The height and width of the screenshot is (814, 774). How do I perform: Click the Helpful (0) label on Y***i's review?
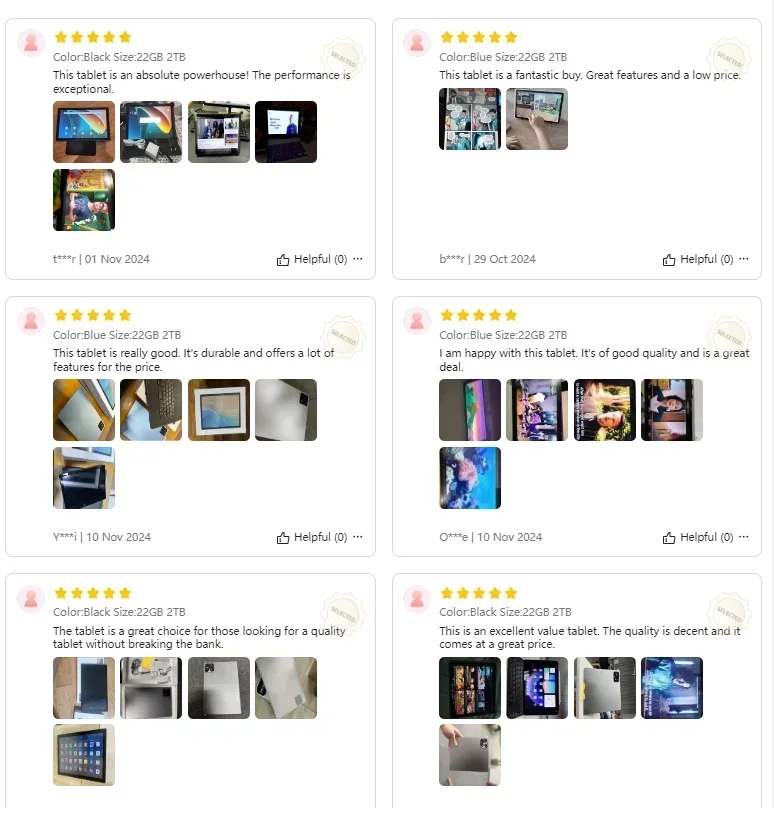pyautogui.click(x=320, y=537)
